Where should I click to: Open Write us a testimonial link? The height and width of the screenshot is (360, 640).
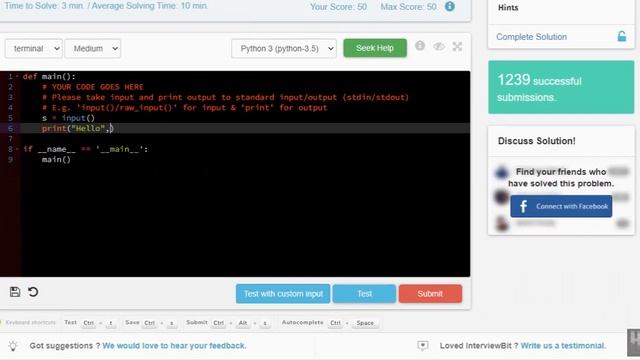[563, 346]
